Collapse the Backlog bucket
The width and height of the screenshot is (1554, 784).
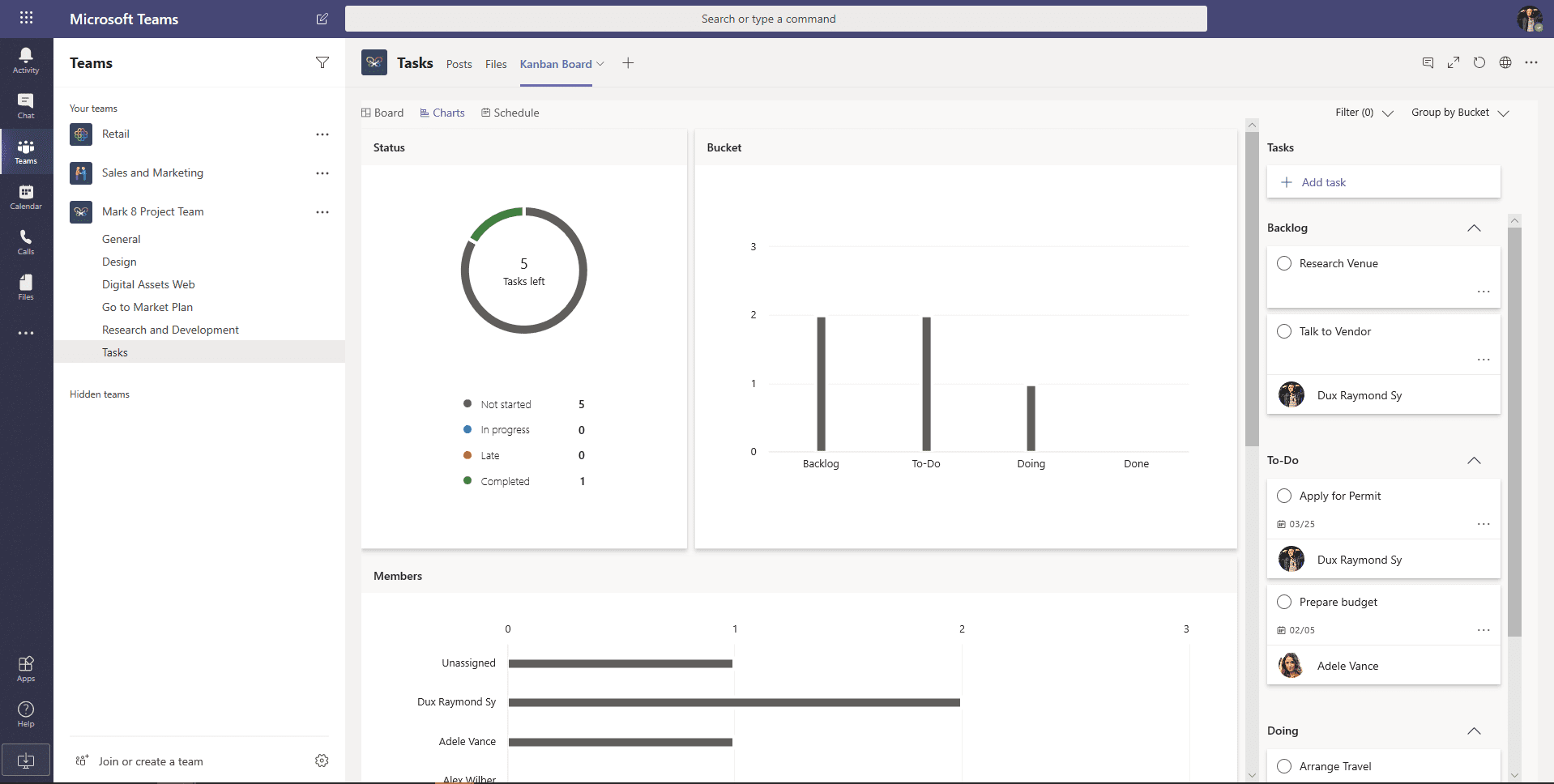(x=1474, y=228)
